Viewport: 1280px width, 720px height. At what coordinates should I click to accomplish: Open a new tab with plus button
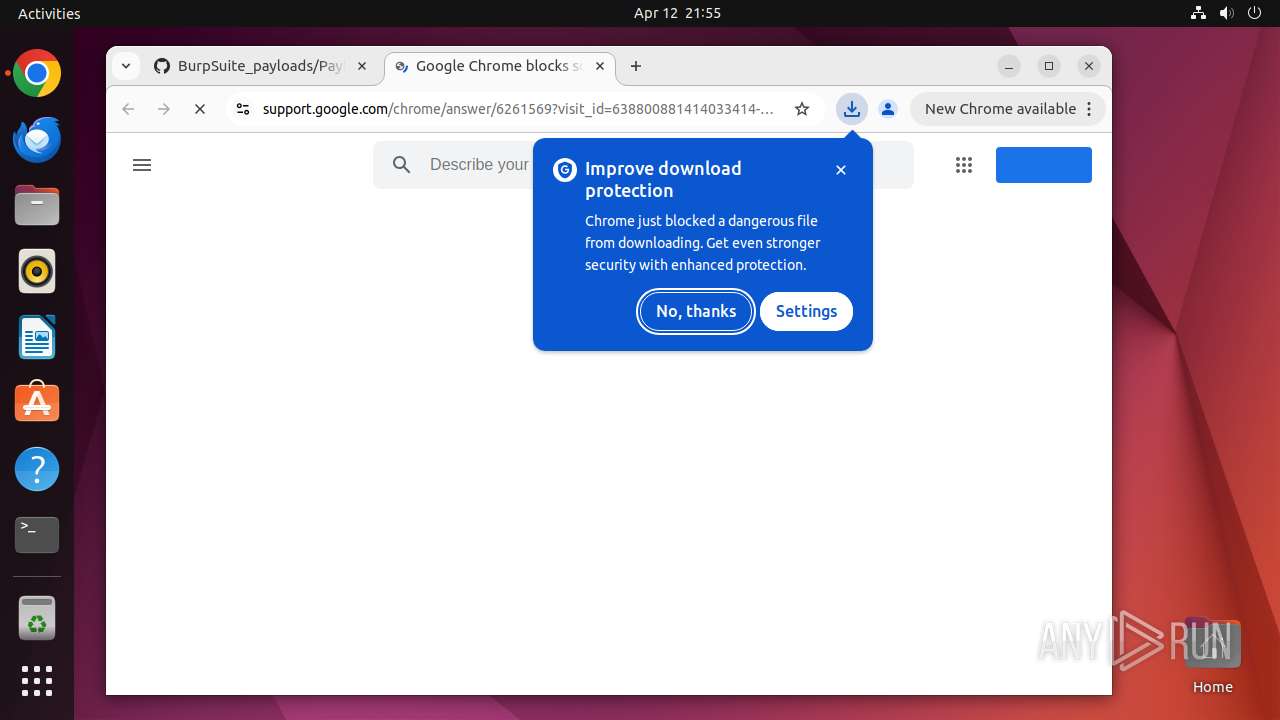[x=636, y=66]
